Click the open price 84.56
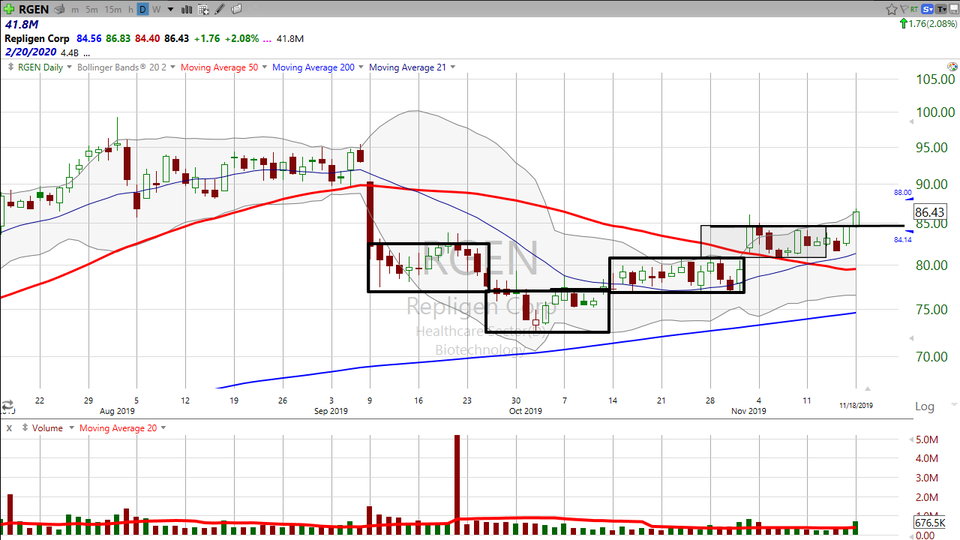The image size is (960, 540). pos(89,39)
